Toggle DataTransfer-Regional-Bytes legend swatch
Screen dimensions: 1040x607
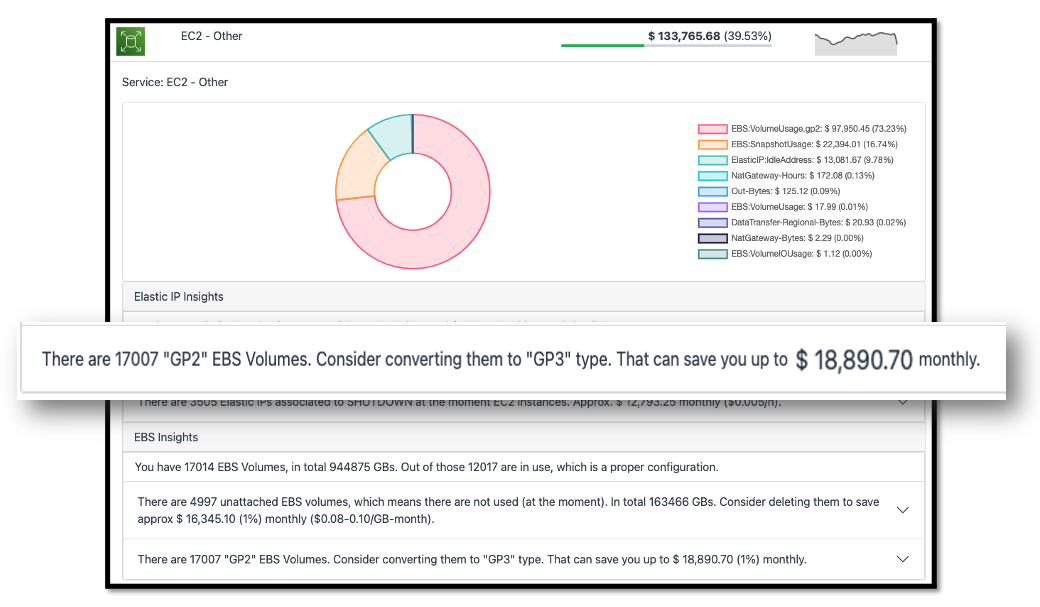click(712, 222)
